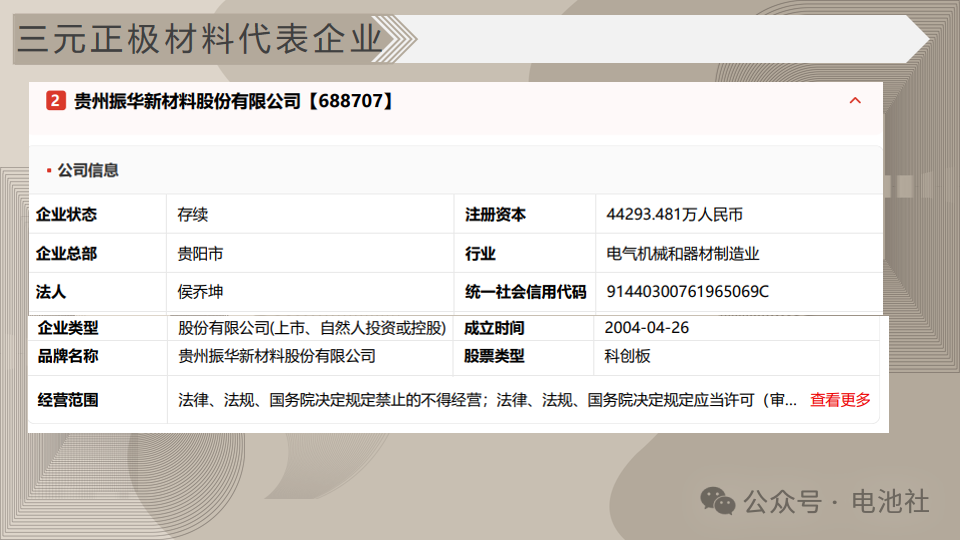The width and height of the screenshot is (960, 540).
Task: Select the credit code 91440300761965069C
Action: pos(688,291)
